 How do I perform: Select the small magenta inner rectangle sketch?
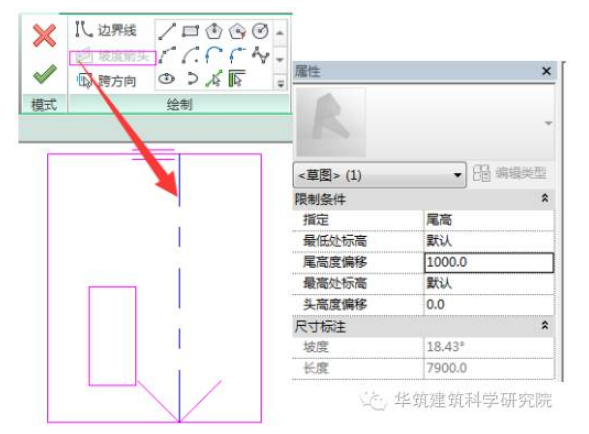click(x=112, y=336)
